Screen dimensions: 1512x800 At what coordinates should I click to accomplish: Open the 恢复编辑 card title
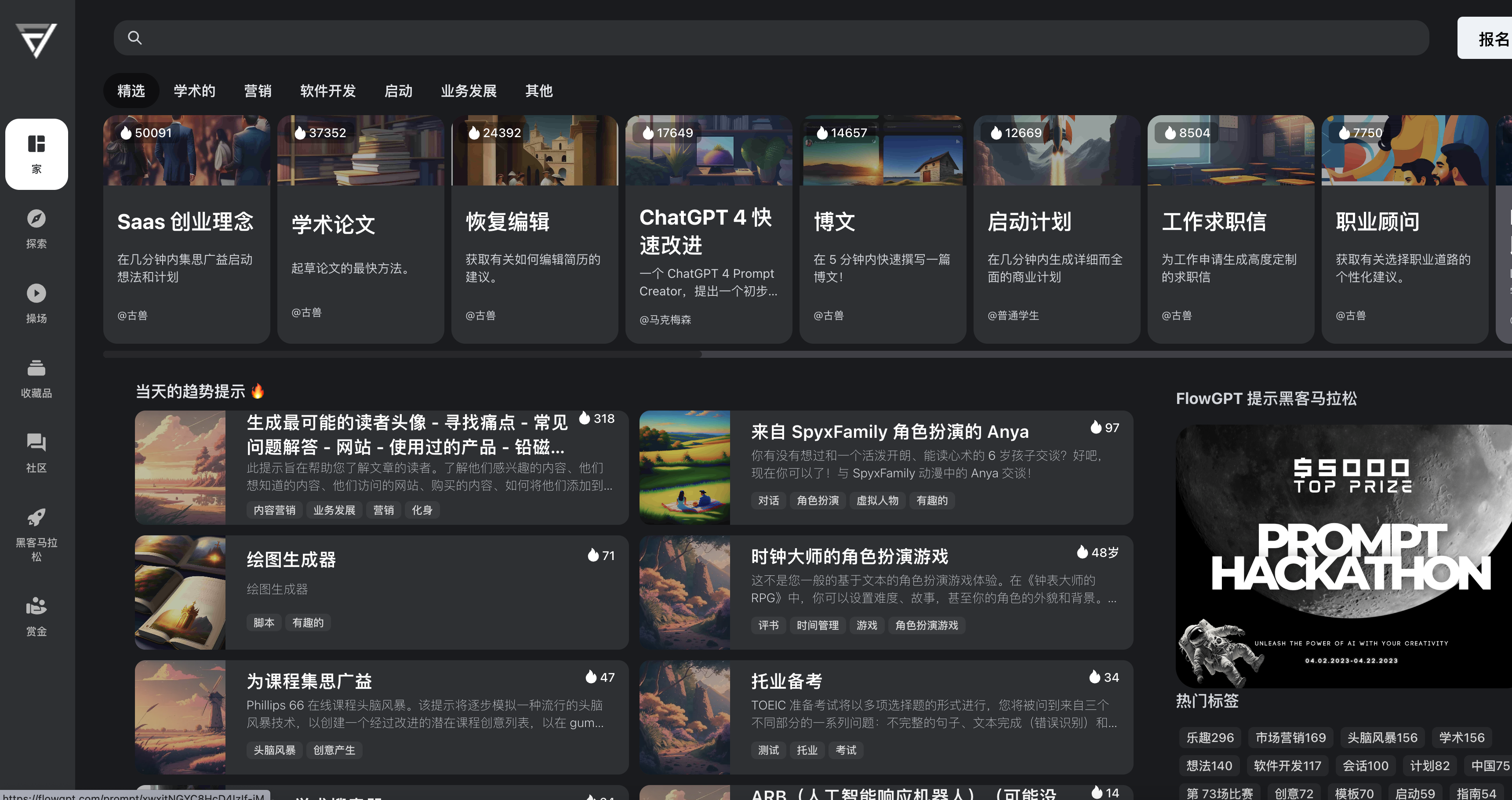point(508,222)
